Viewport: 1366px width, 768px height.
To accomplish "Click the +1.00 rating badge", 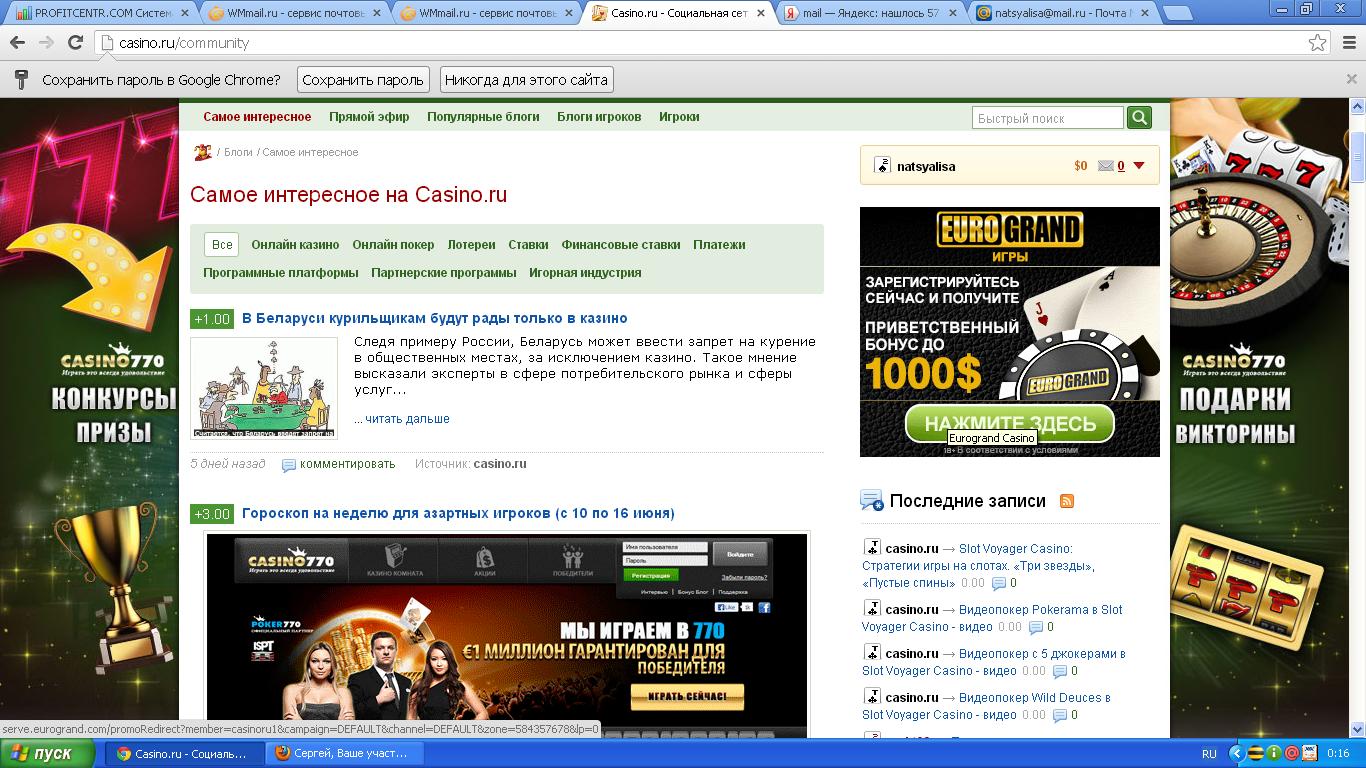I will tap(212, 319).
